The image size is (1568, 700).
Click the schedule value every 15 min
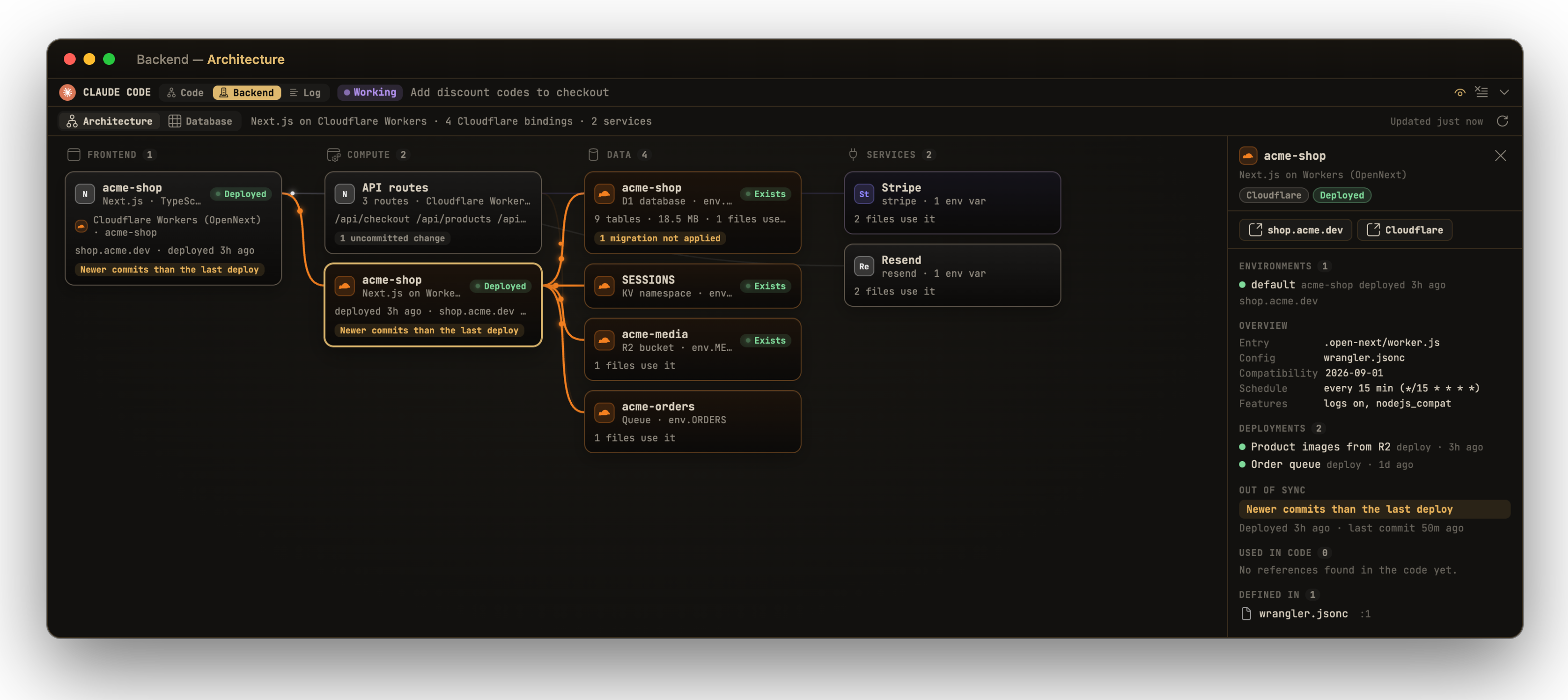pos(1401,388)
